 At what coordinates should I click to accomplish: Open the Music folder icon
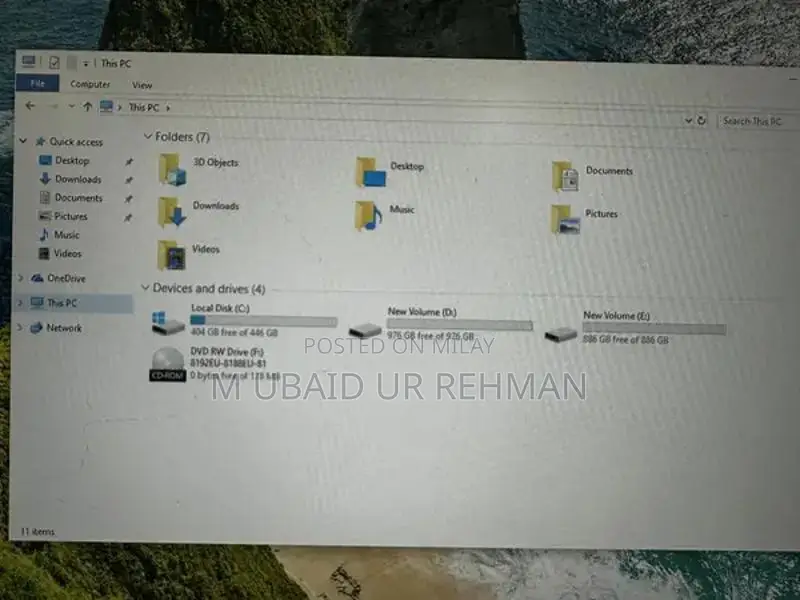[368, 215]
